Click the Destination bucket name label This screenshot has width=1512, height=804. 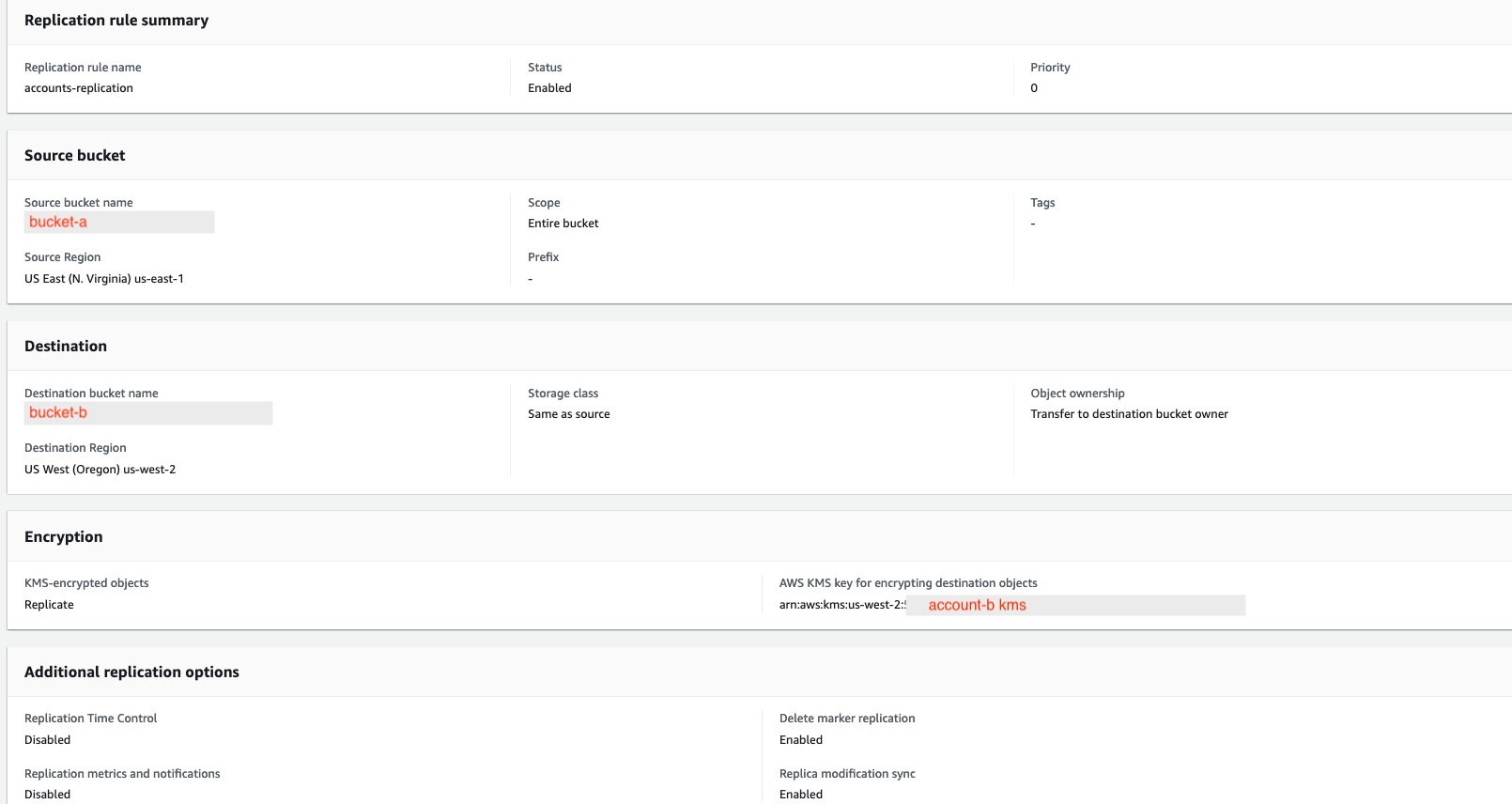(x=91, y=394)
